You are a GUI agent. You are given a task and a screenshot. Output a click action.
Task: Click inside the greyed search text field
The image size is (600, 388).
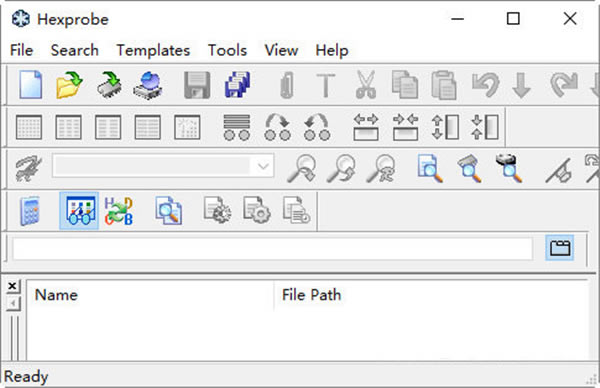pos(152,166)
